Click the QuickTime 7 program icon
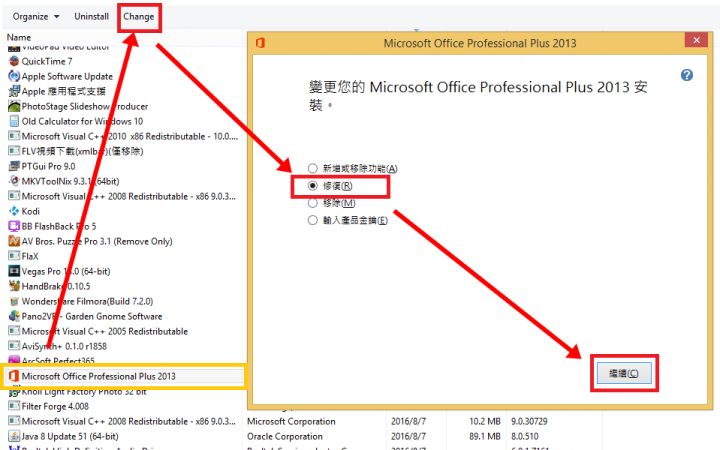This screenshot has height=450, width=720. [14, 61]
